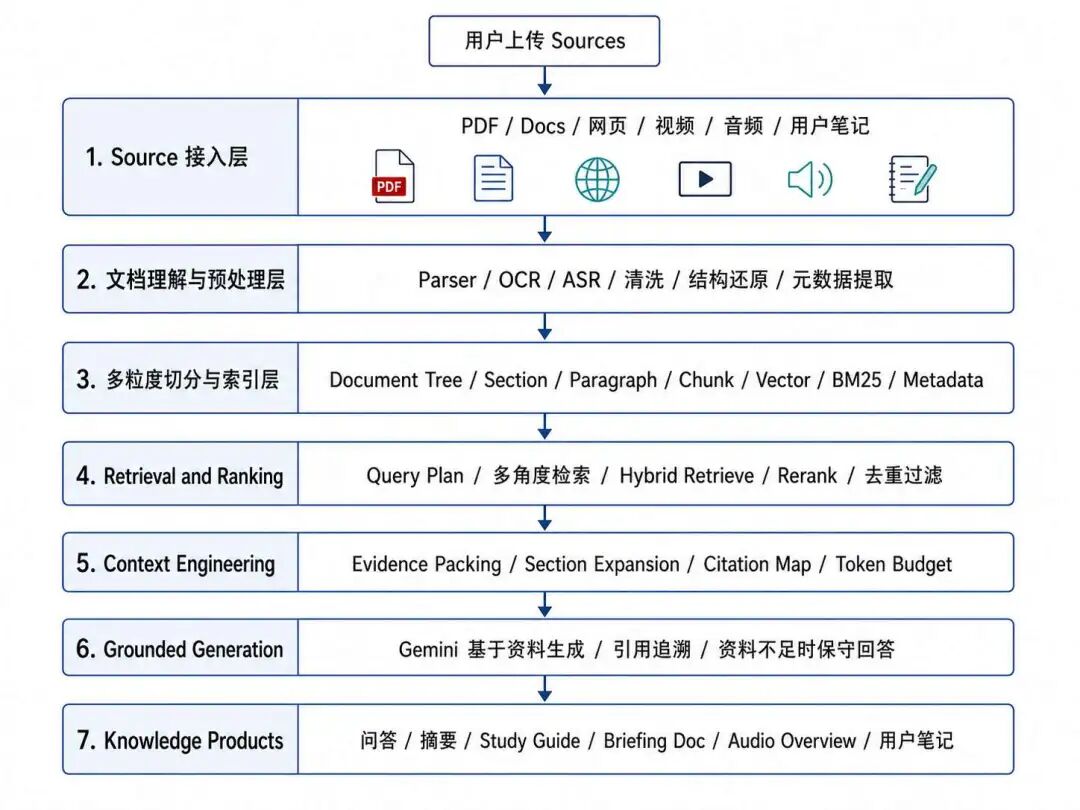Click '去重过滤' in the retrieval row
The height and width of the screenshot is (810, 1080).
[904, 475]
